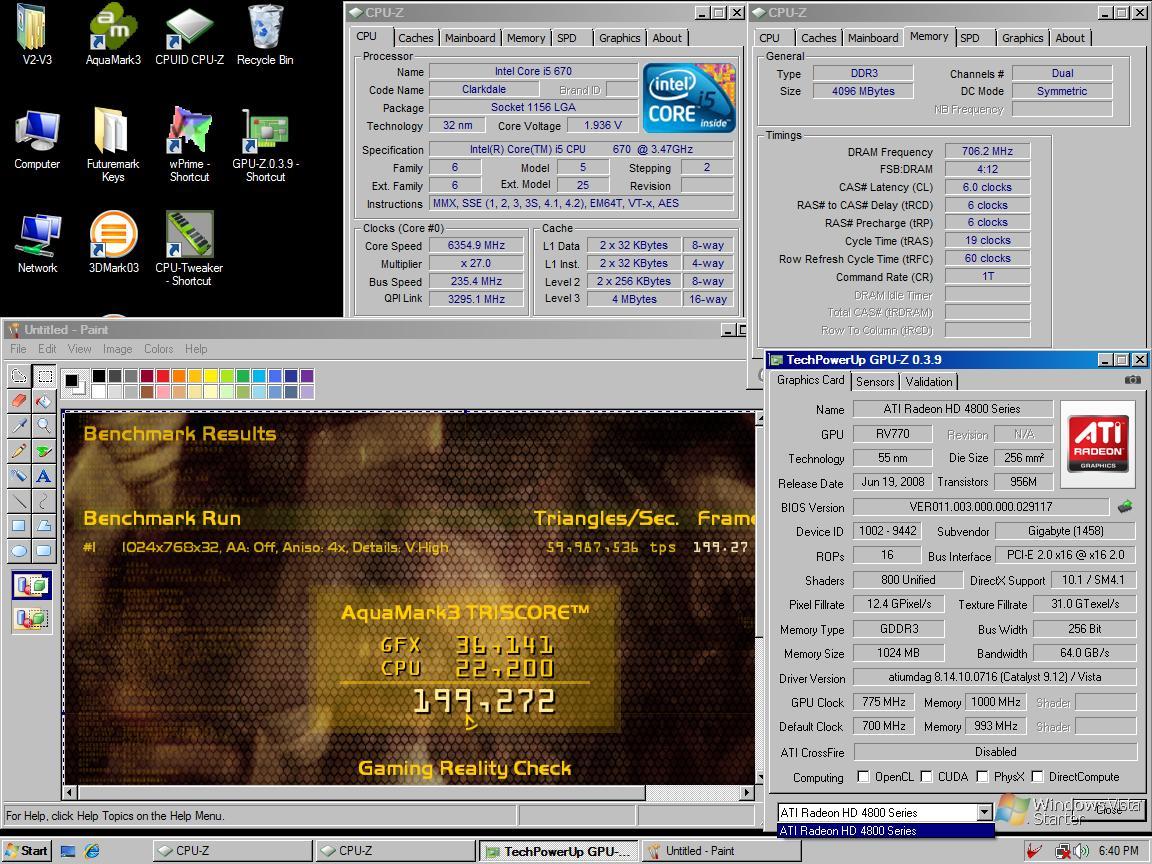Screen dimensions: 1152x864
Task: Click the Core Speed value 6354.9 MHz
Action: (x=476, y=245)
